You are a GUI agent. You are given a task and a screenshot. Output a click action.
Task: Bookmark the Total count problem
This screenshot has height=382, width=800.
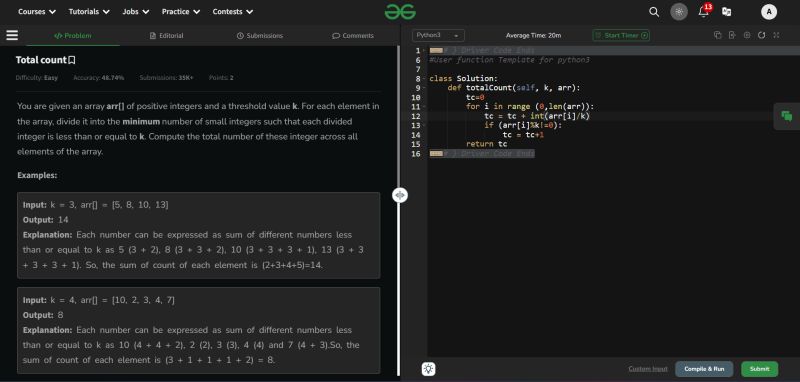72,60
